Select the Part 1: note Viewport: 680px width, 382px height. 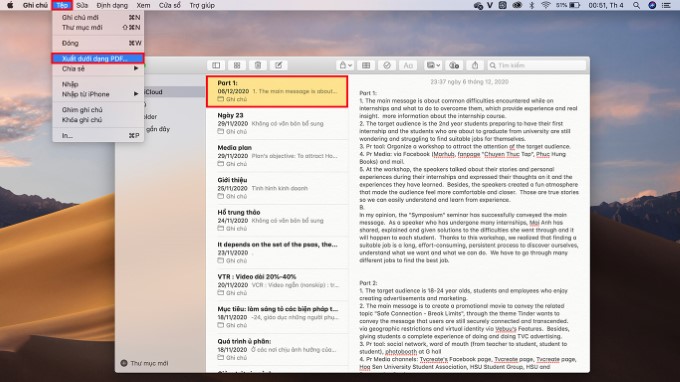(x=277, y=91)
